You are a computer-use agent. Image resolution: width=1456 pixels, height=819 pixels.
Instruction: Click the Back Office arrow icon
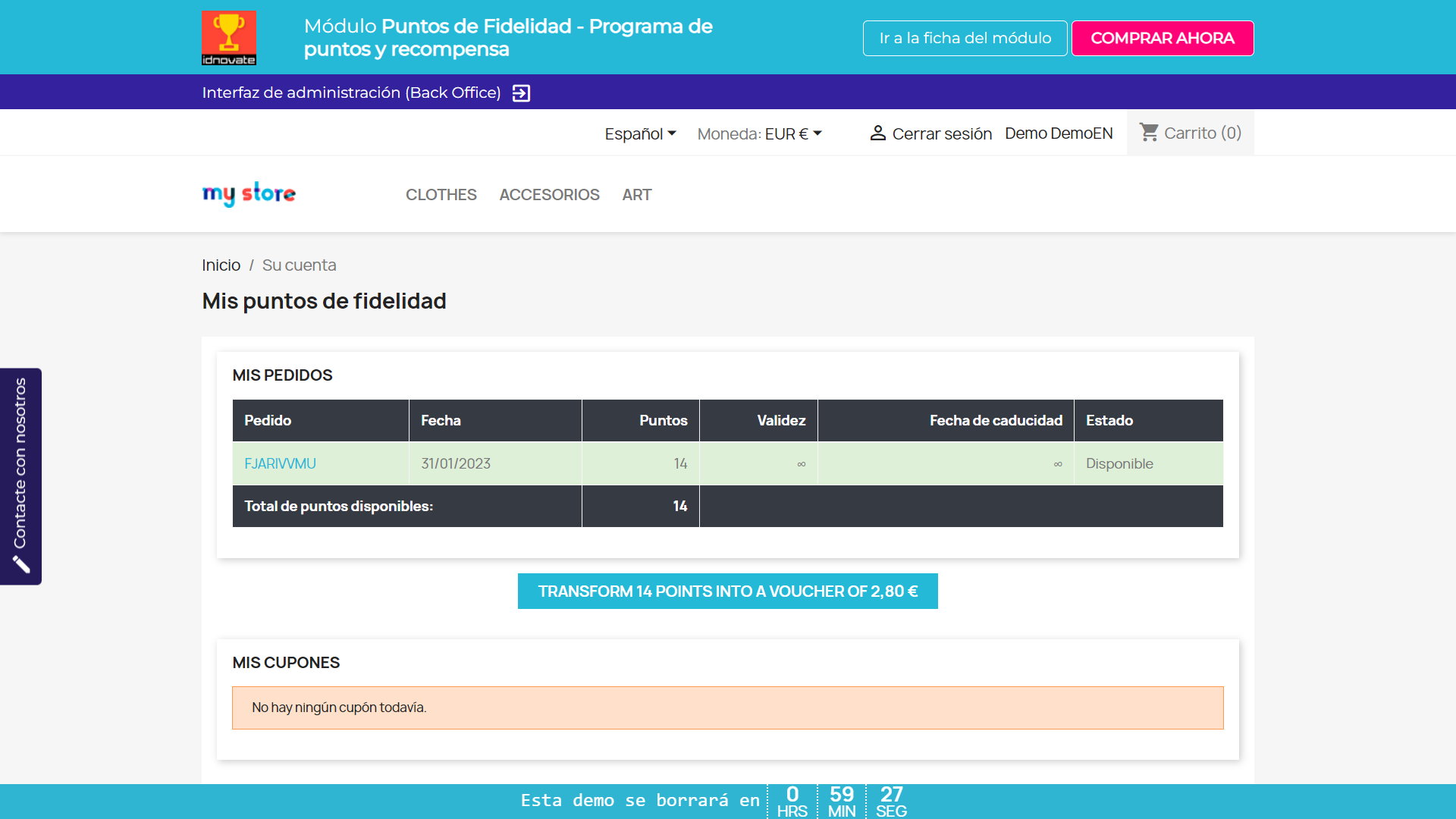521,93
